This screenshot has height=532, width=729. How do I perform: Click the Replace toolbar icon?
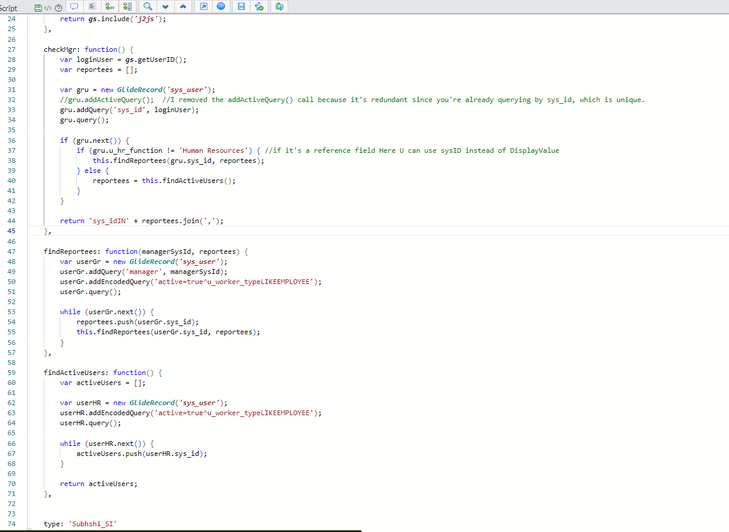[x=110, y=7]
